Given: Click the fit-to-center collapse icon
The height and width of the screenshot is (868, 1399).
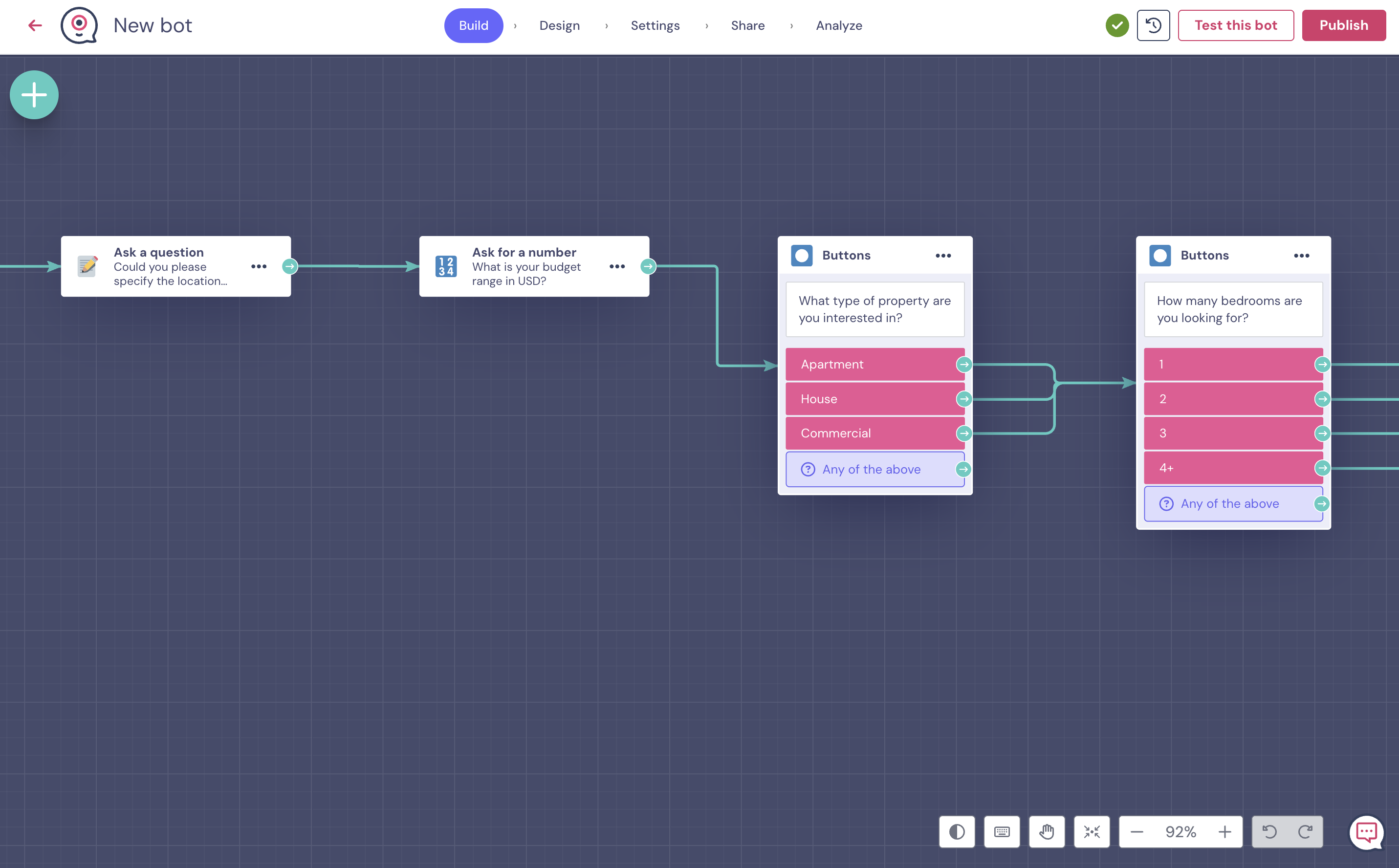Looking at the screenshot, I should (x=1092, y=831).
